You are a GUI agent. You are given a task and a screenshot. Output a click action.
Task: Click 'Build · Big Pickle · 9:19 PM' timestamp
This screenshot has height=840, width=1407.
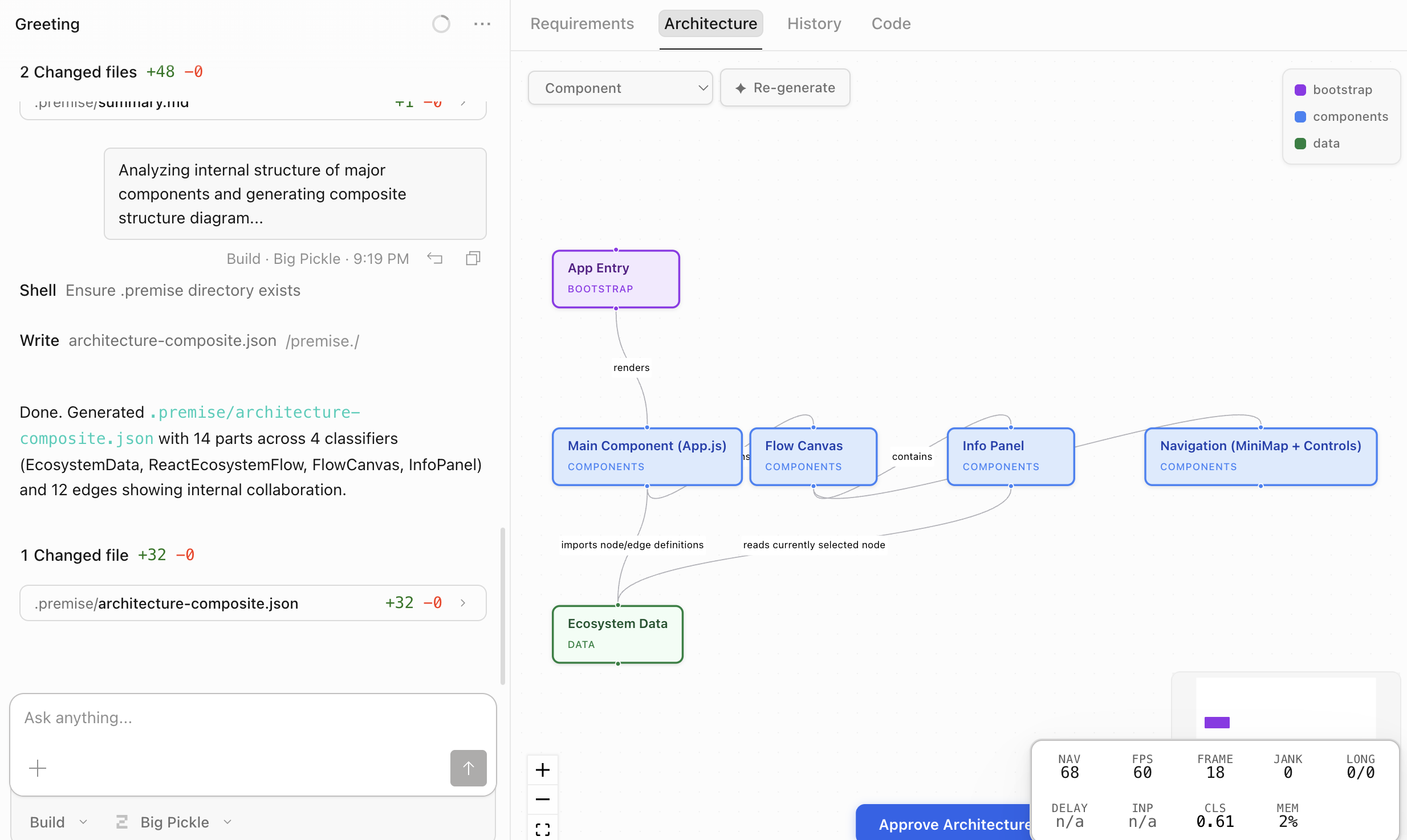pyautogui.click(x=318, y=259)
